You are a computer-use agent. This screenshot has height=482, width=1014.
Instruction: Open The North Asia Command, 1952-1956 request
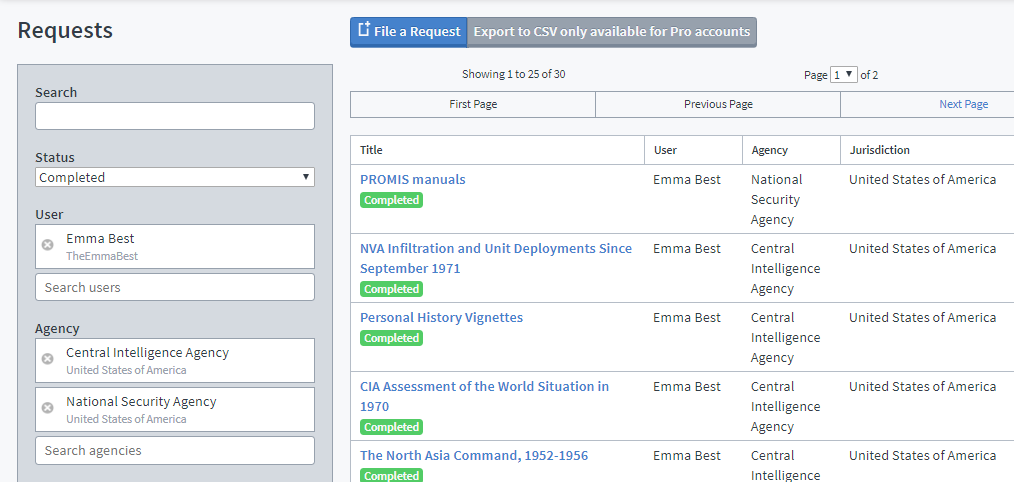pos(474,455)
